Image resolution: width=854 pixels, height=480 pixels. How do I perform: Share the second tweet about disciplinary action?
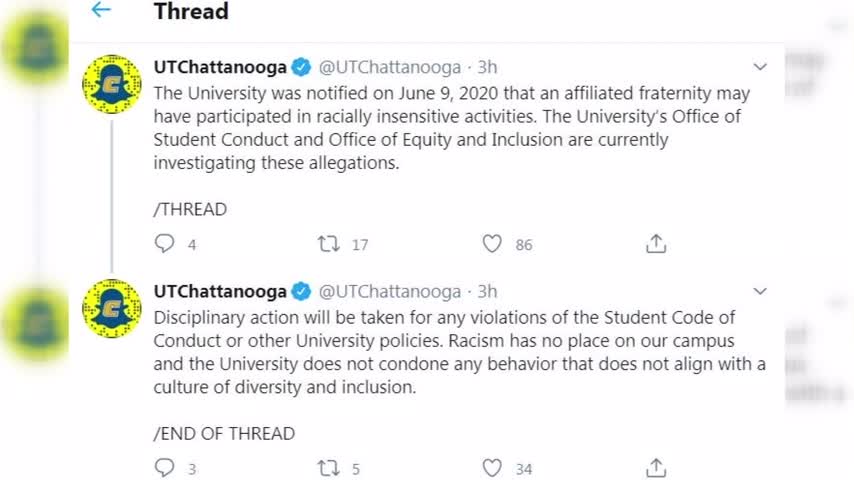click(656, 468)
